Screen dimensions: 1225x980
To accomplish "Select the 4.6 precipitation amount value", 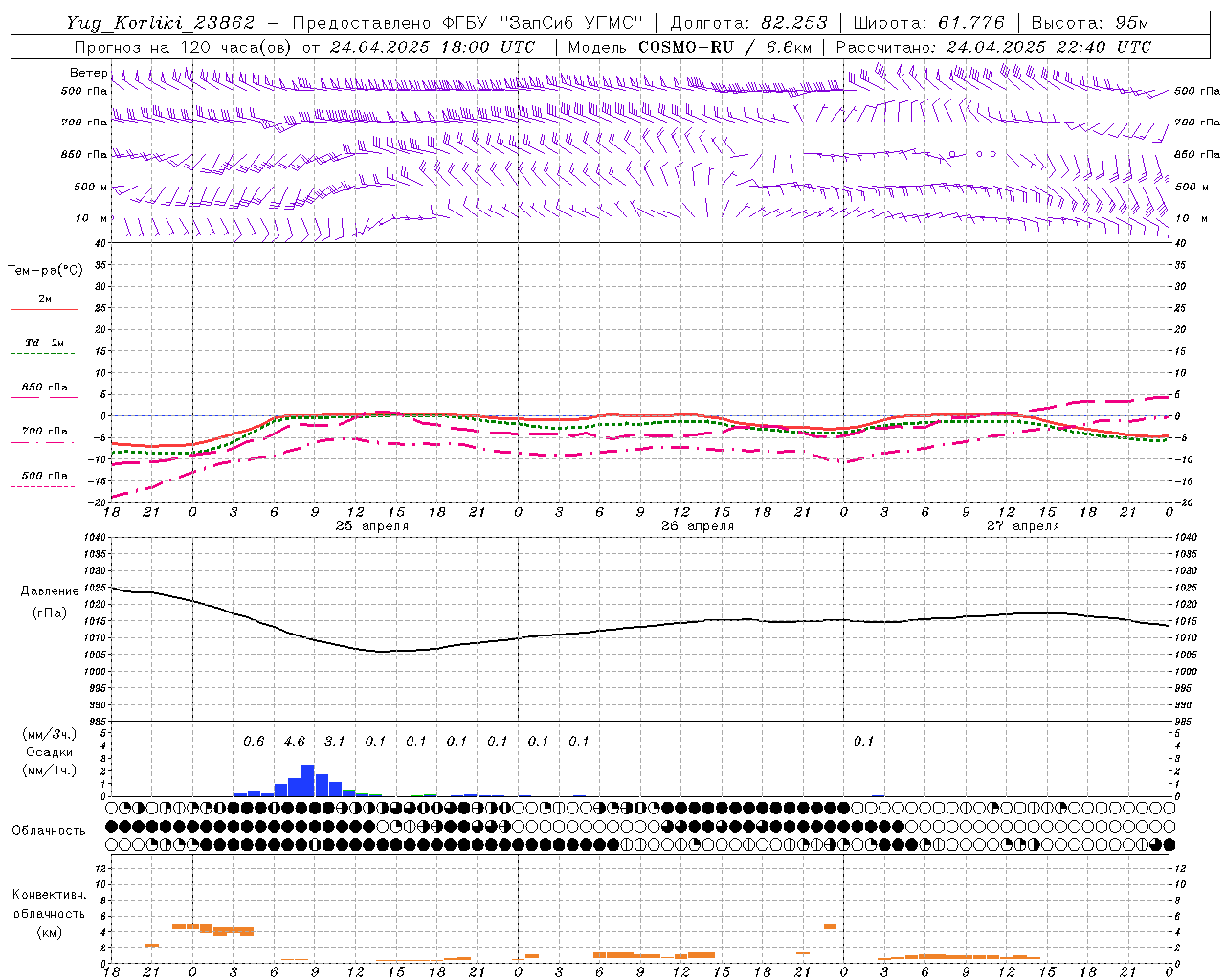I will [295, 741].
